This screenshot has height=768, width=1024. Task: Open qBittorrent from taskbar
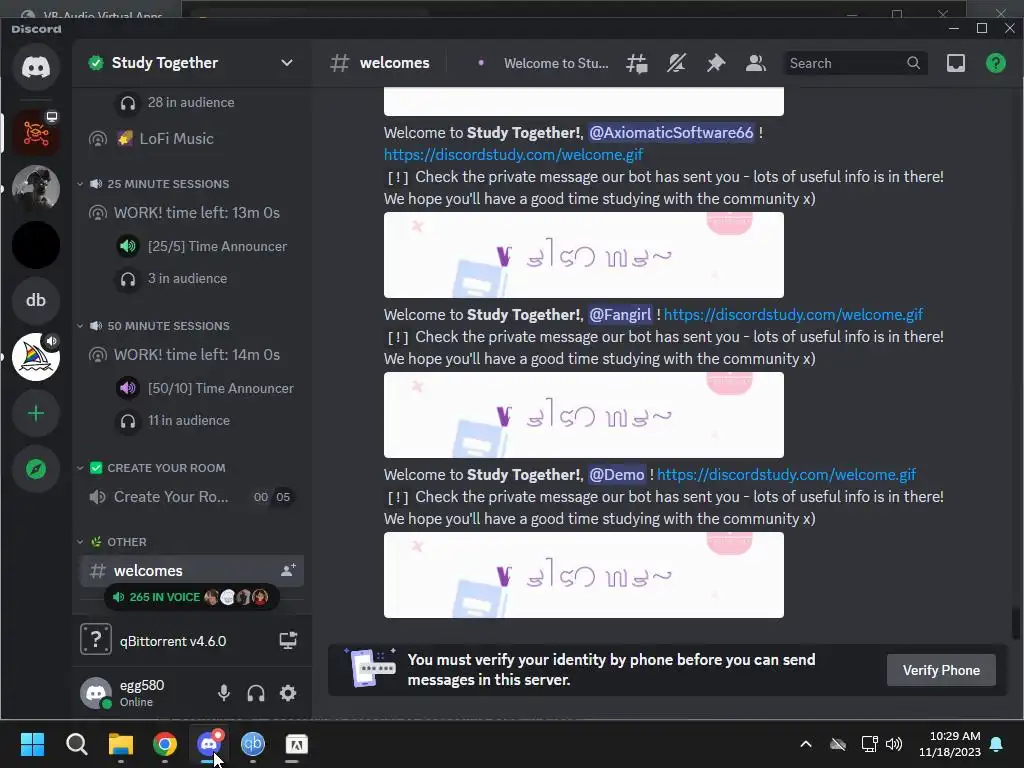pos(253,744)
